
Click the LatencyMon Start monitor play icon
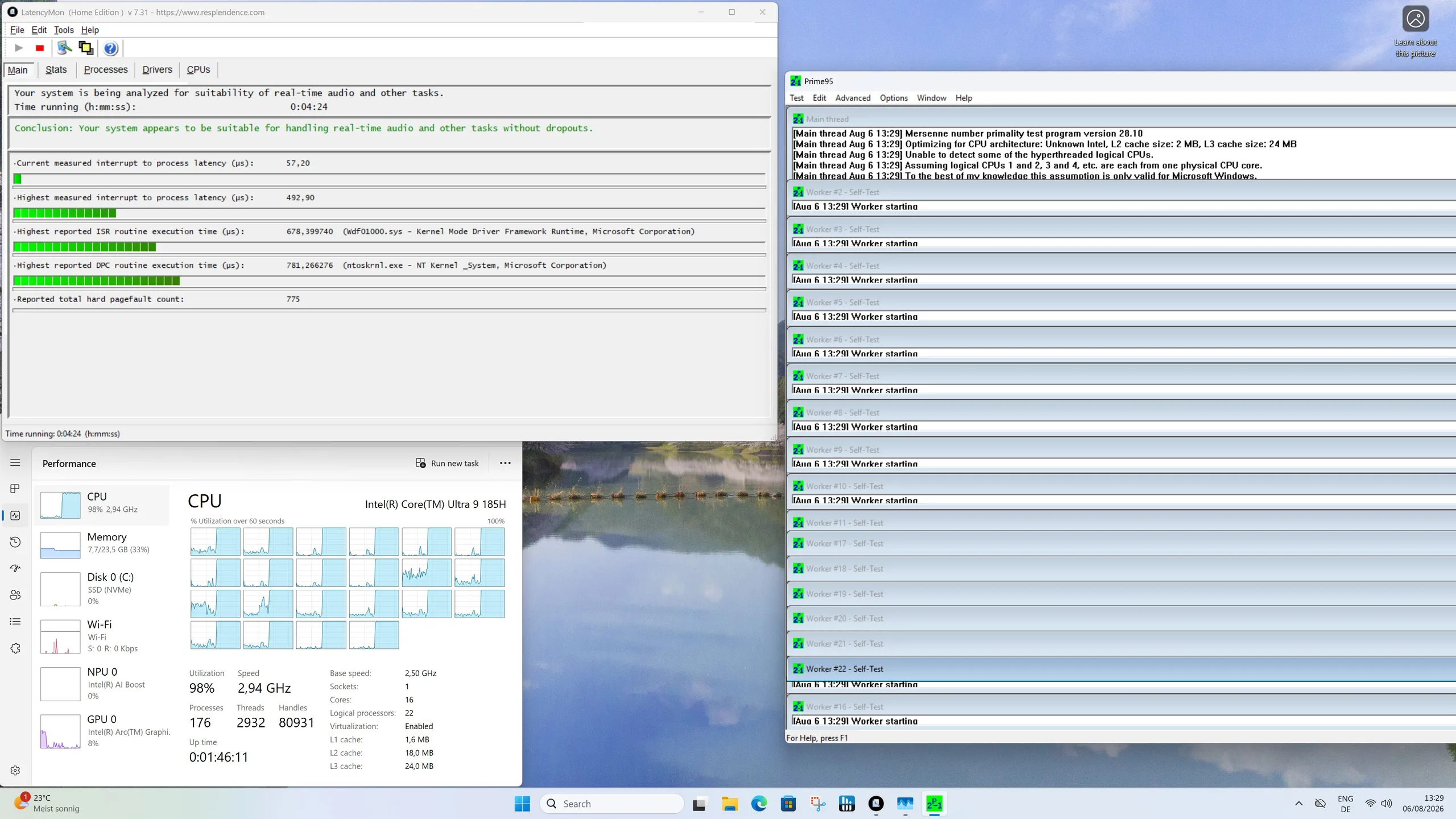click(x=19, y=48)
